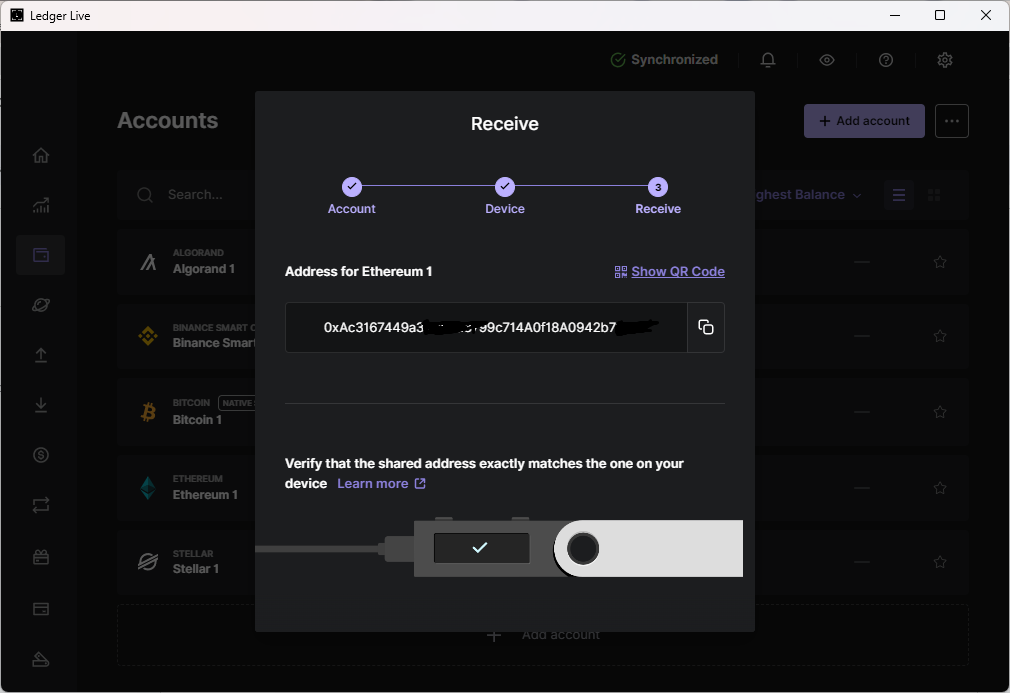The height and width of the screenshot is (693, 1010).
Task: Click the Bitcoin logo icon
Action: click(148, 412)
